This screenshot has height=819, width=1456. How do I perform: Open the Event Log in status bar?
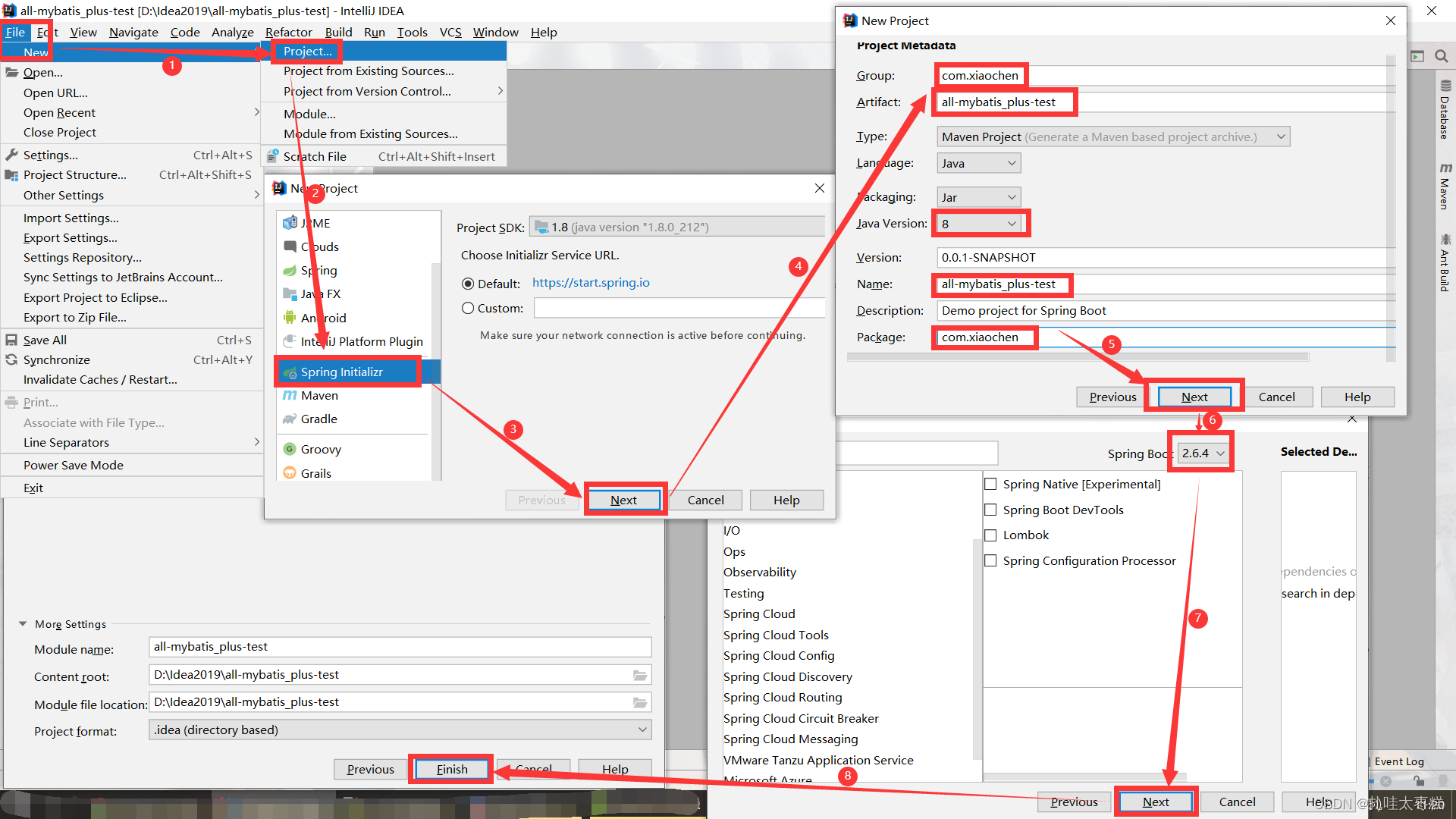(x=1398, y=761)
